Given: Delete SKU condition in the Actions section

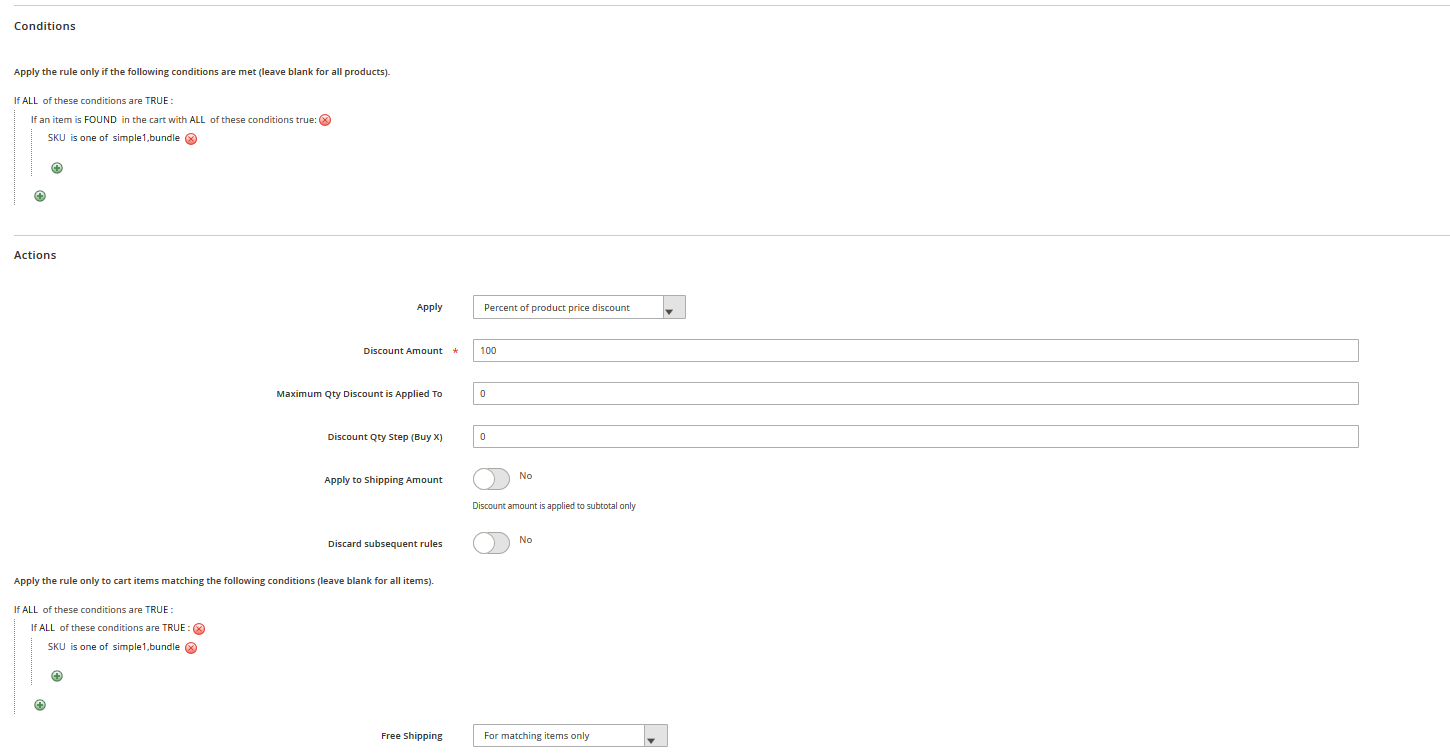Looking at the screenshot, I should click(x=191, y=648).
